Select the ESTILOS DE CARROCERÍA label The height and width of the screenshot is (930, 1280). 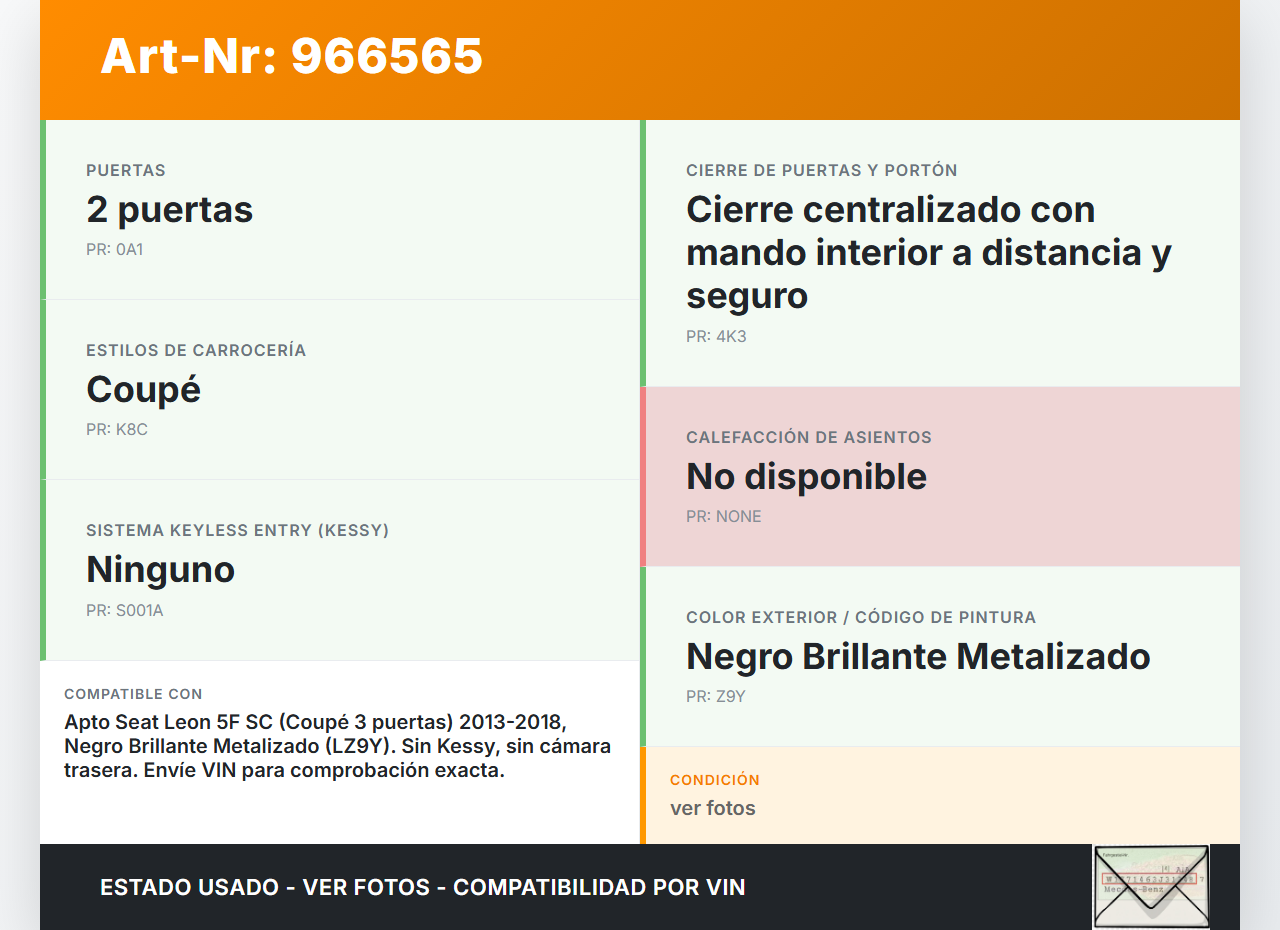(x=196, y=350)
